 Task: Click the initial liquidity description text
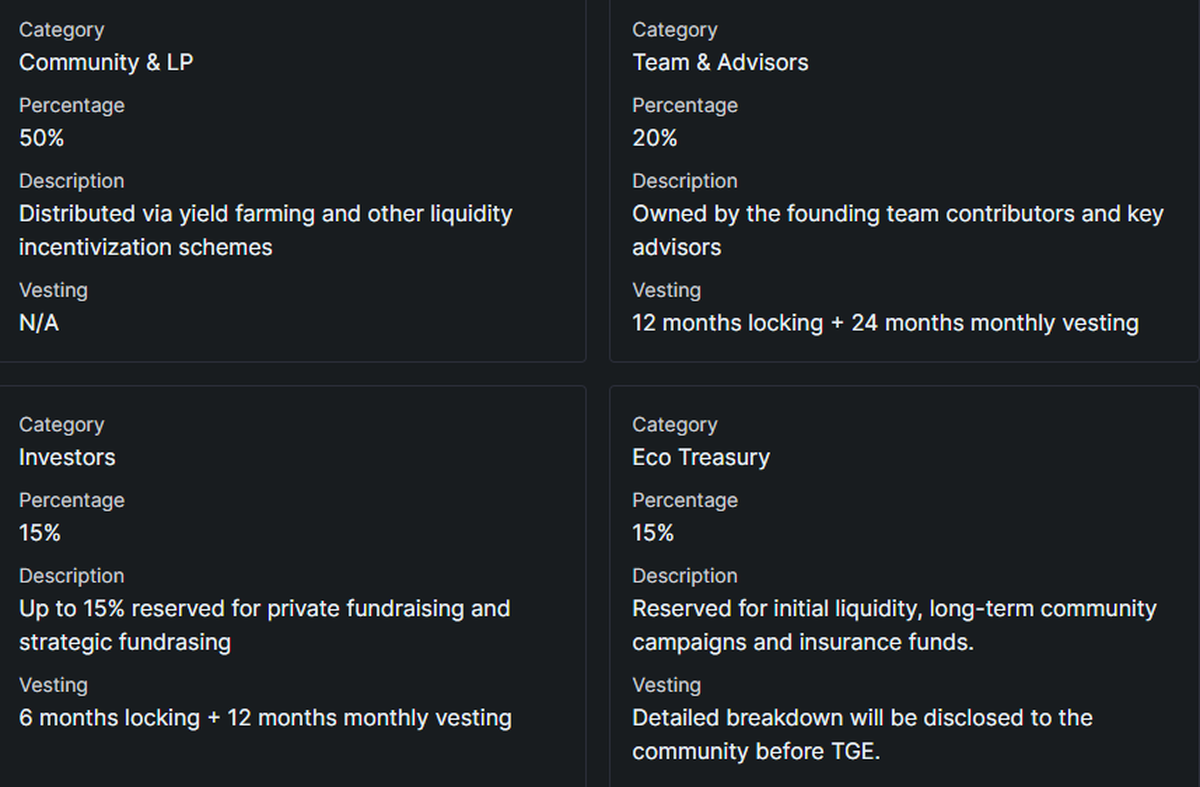(x=894, y=625)
